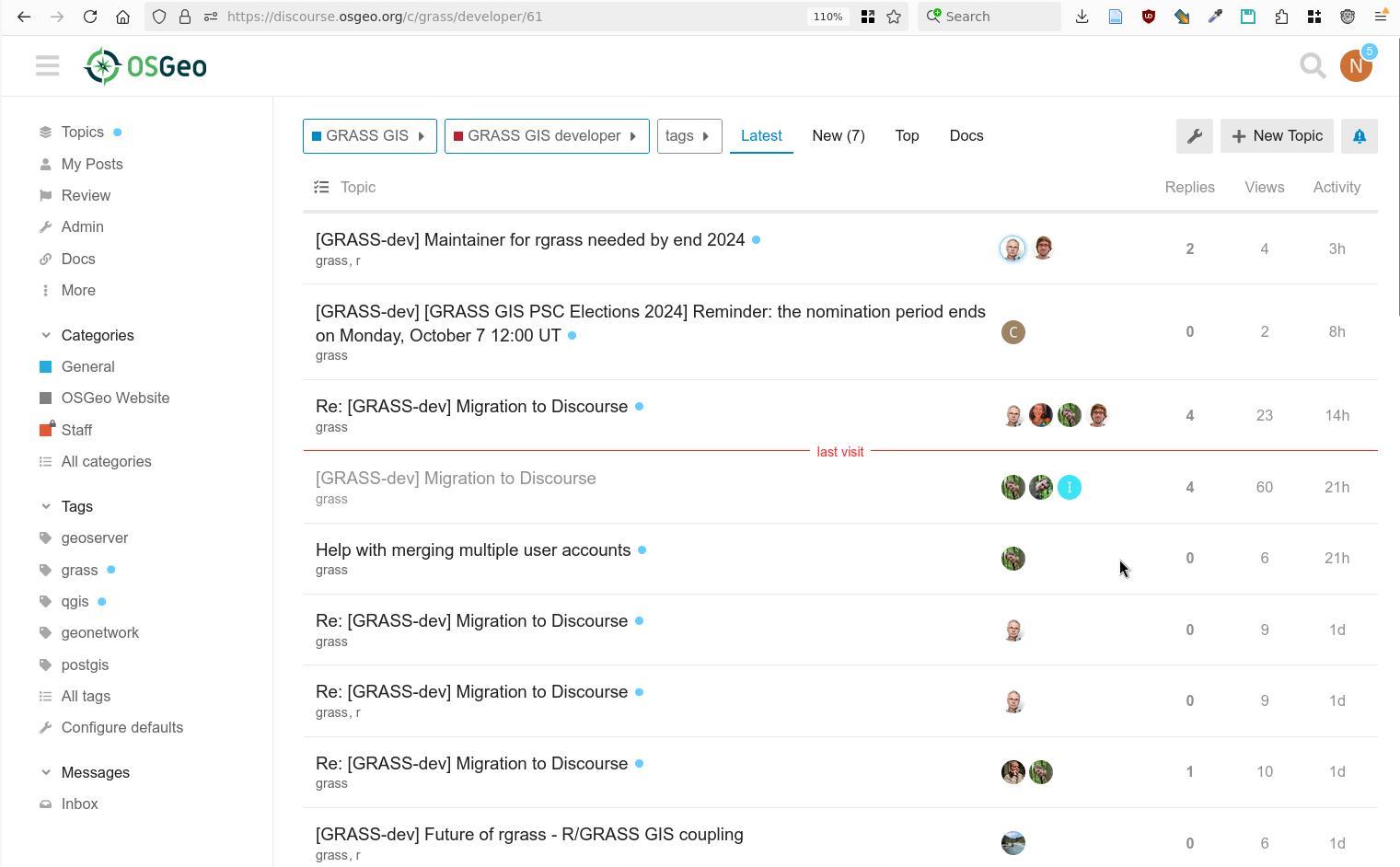
Task: Switch to the Top tab
Action: [x=907, y=136]
